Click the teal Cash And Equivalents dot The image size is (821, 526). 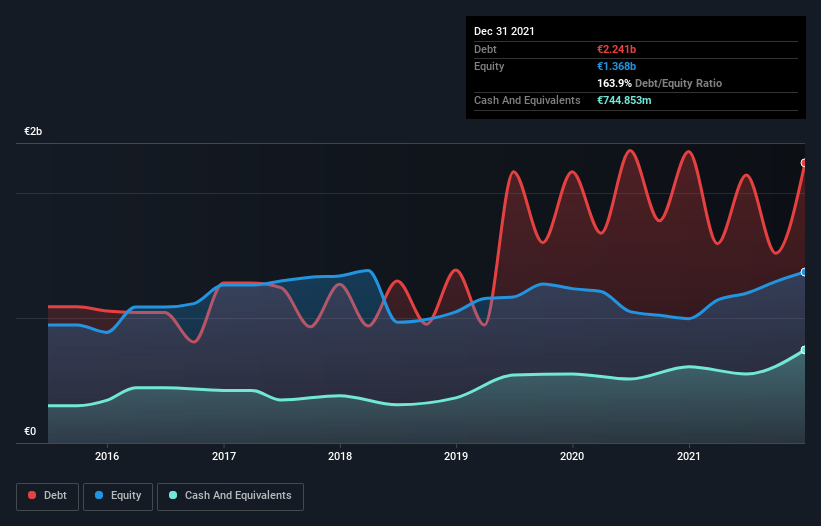pyautogui.click(x=173, y=495)
